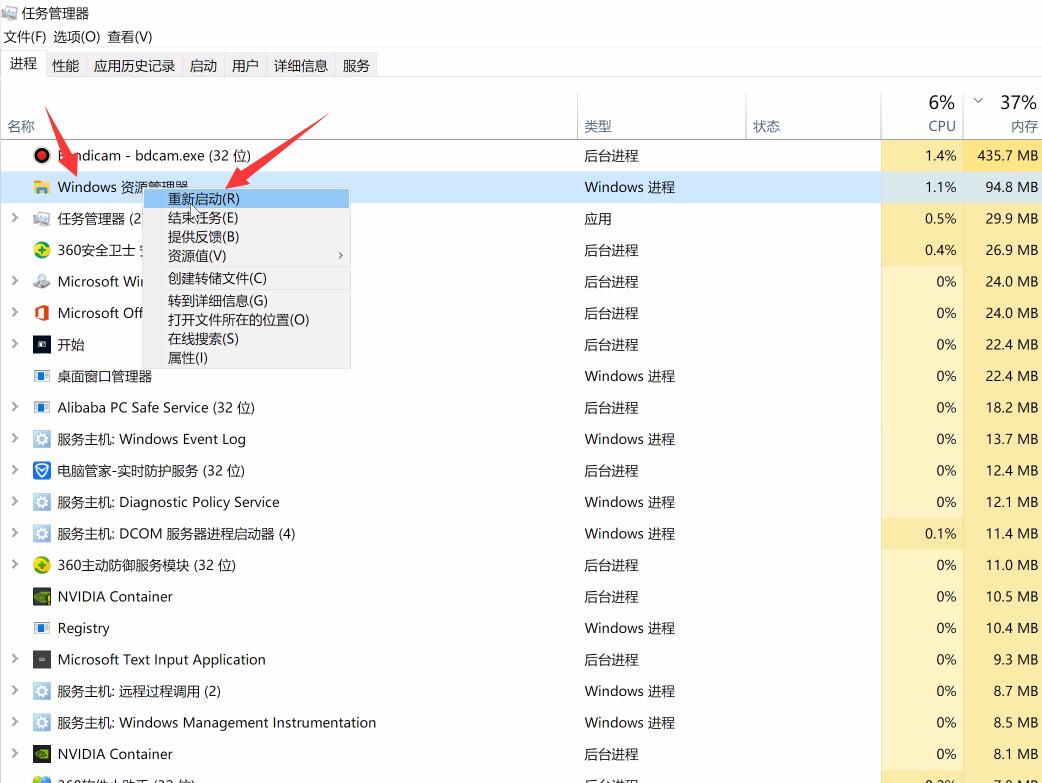Expand 服务主机: Windows Event Log

(x=15, y=438)
